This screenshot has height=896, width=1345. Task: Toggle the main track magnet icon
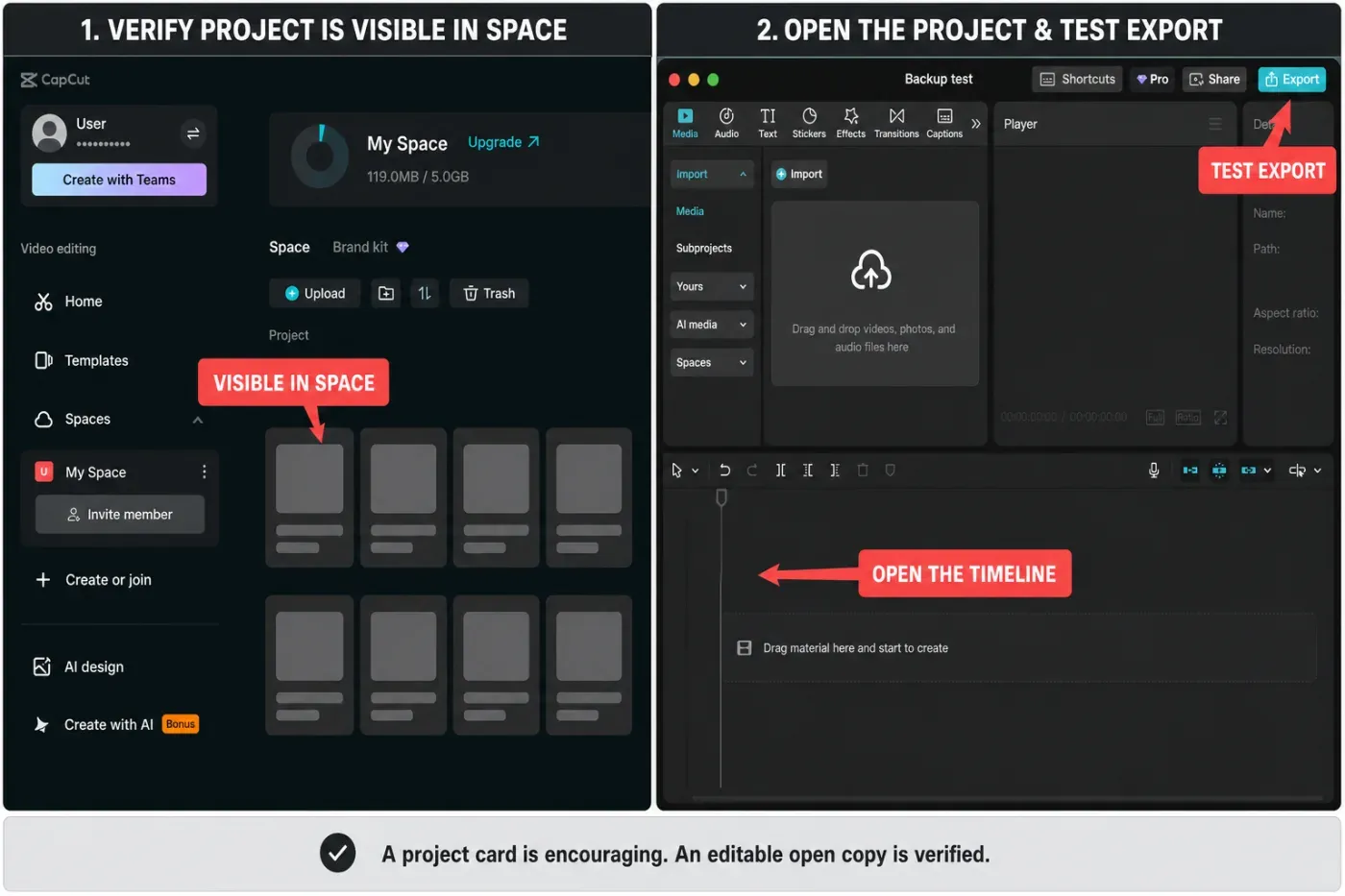tap(1190, 471)
